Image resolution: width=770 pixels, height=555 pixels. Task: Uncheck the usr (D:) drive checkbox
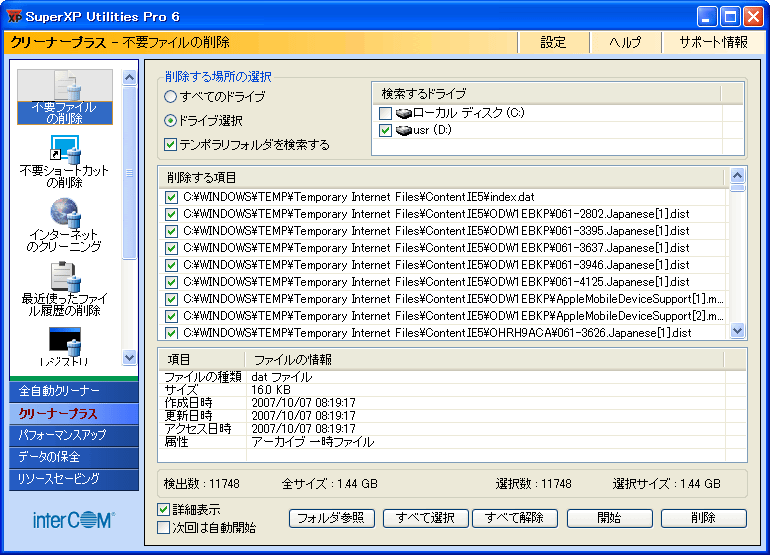point(385,131)
